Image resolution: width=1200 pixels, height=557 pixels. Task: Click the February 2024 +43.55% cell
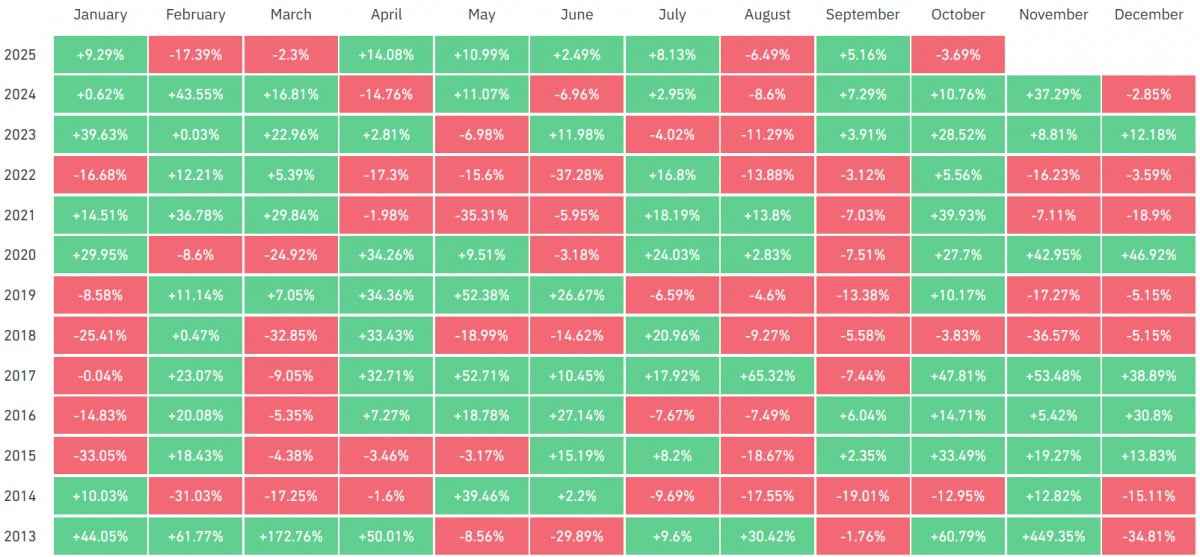(194, 95)
